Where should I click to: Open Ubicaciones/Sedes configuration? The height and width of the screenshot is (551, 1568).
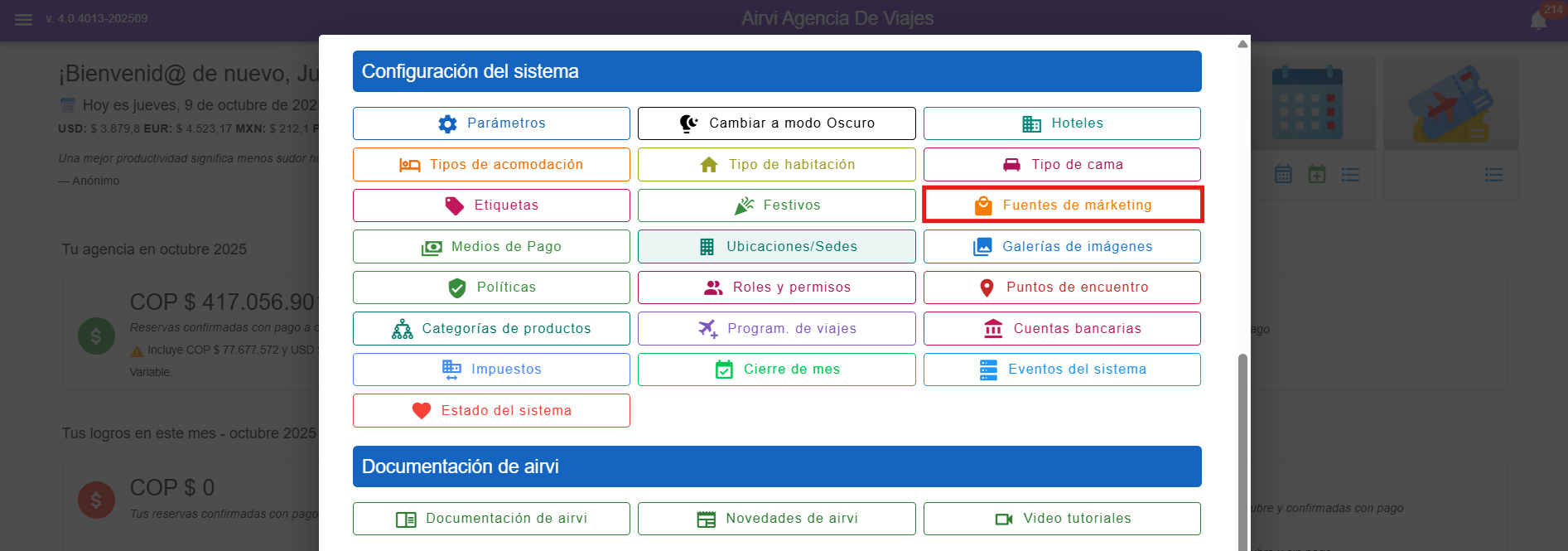point(776,246)
